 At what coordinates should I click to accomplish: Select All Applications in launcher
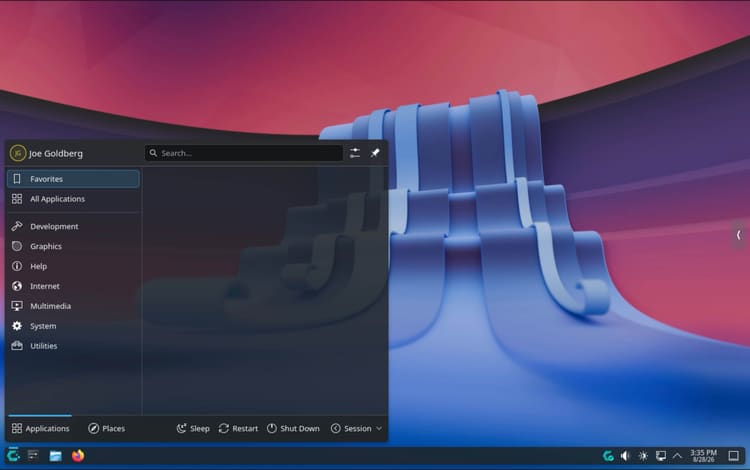tap(73, 199)
